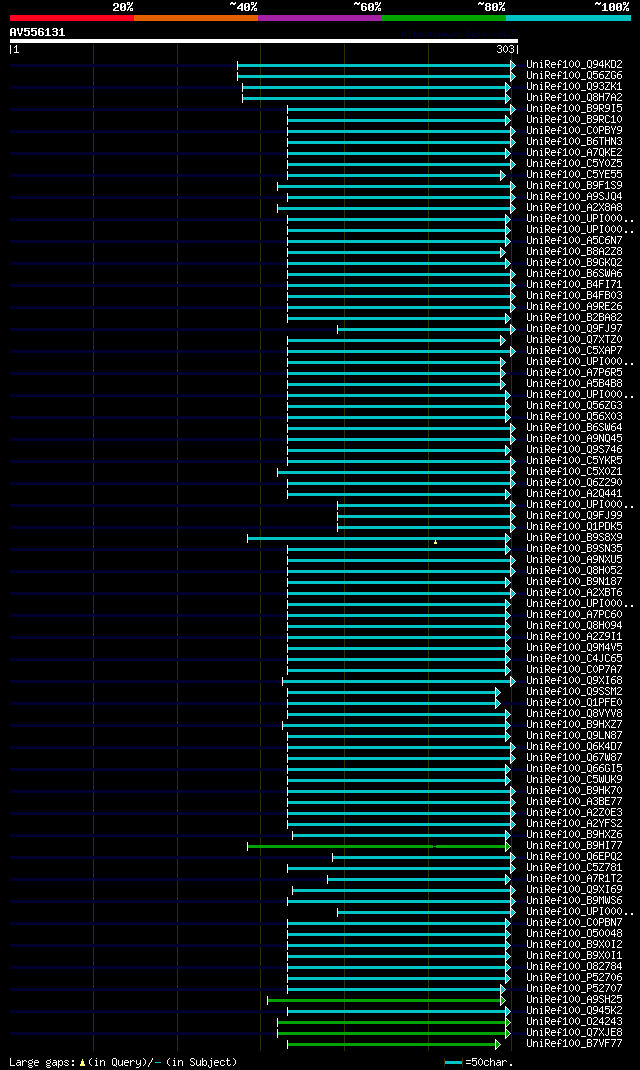Image resolution: width=640 pixels, height=1070 pixels.
Task: Select the UniRef100_Q9SSM2 label
Action: point(574,692)
